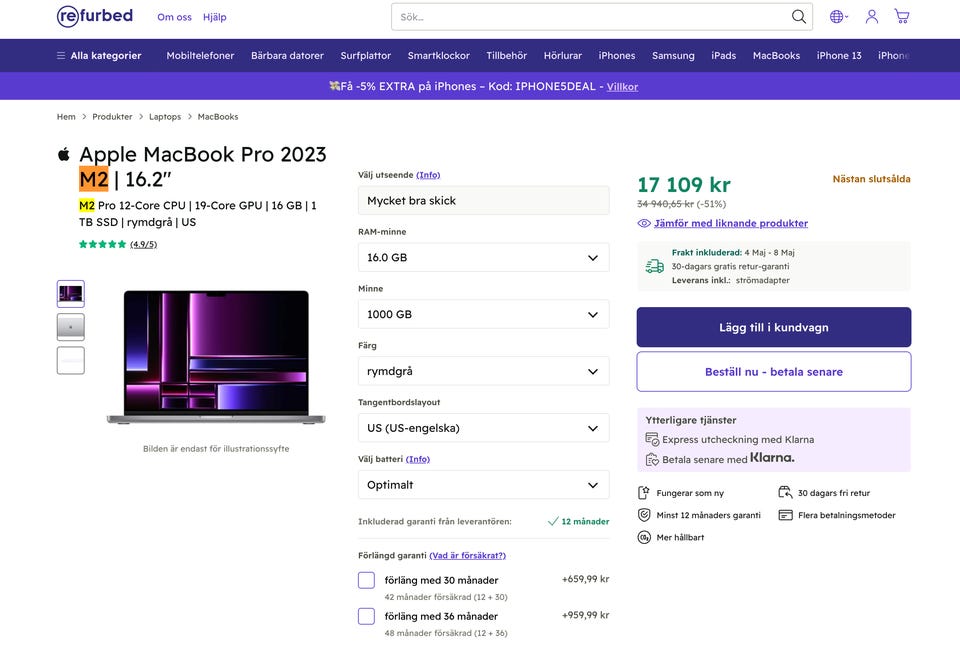Open the user account icon
The image size is (960, 653).
(872, 17)
